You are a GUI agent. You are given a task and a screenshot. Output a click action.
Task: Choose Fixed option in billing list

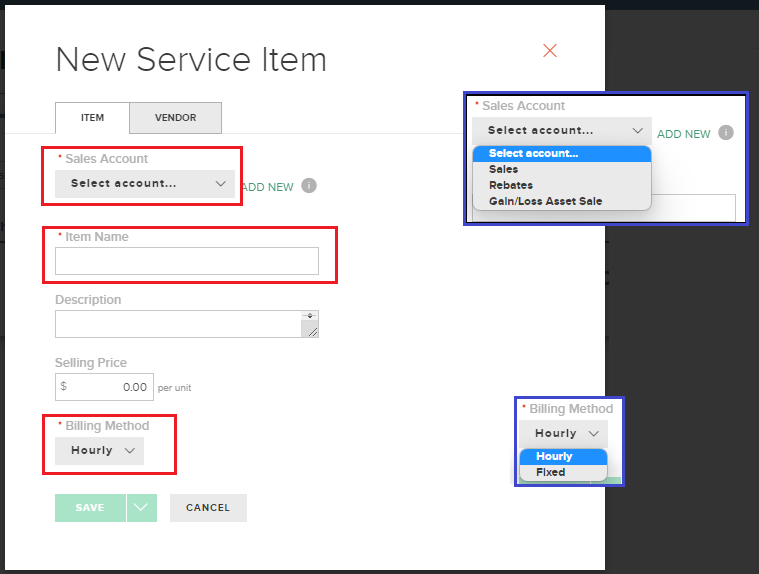tap(563, 472)
